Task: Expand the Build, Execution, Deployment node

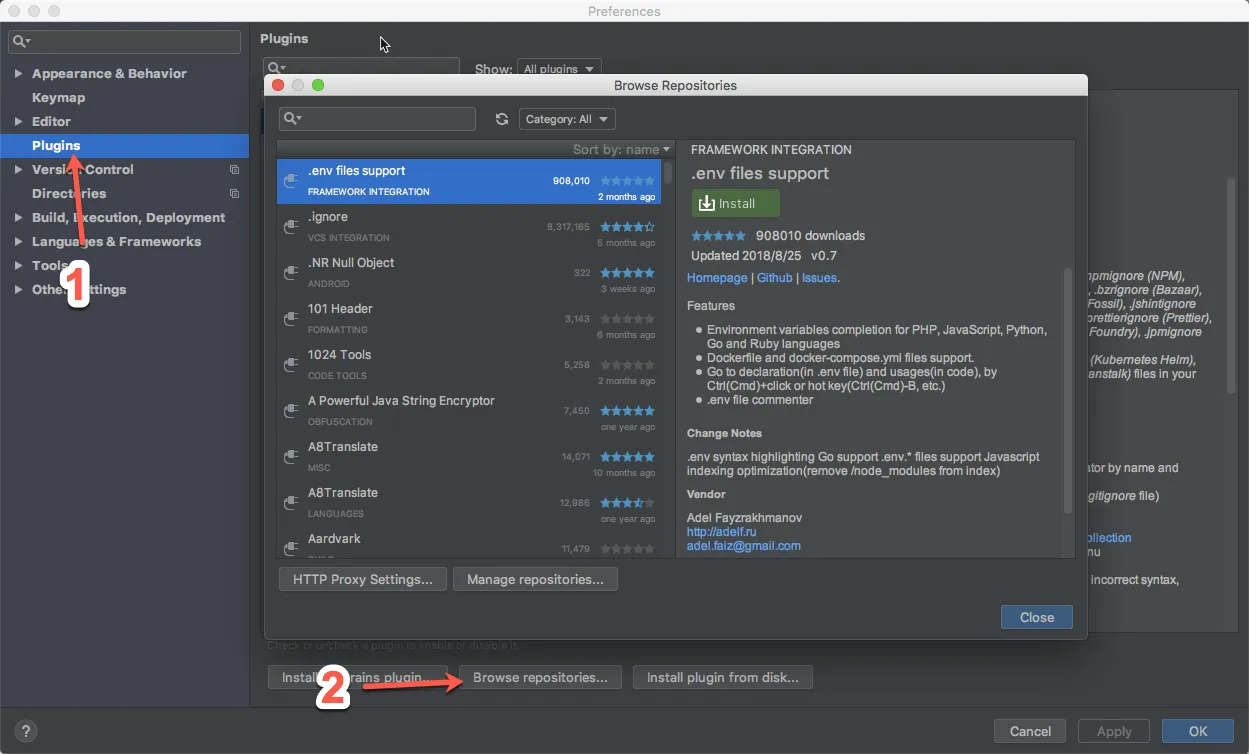Action: click(x=18, y=218)
